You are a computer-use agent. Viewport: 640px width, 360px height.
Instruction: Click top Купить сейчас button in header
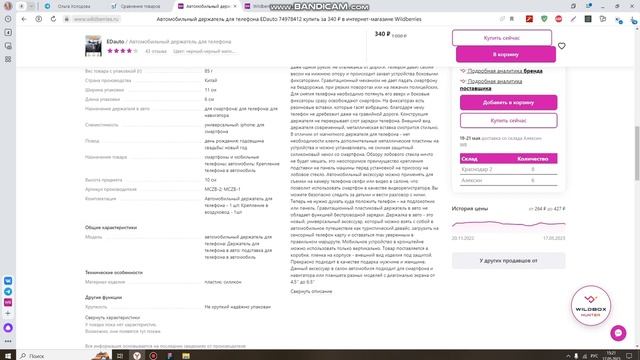click(502, 38)
